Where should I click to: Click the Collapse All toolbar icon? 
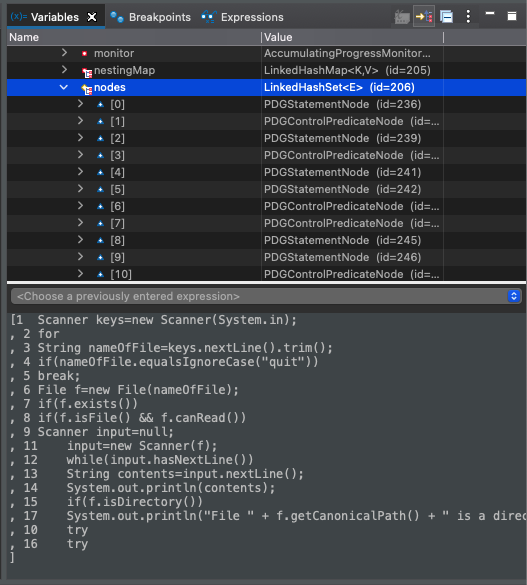click(x=446, y=17)
